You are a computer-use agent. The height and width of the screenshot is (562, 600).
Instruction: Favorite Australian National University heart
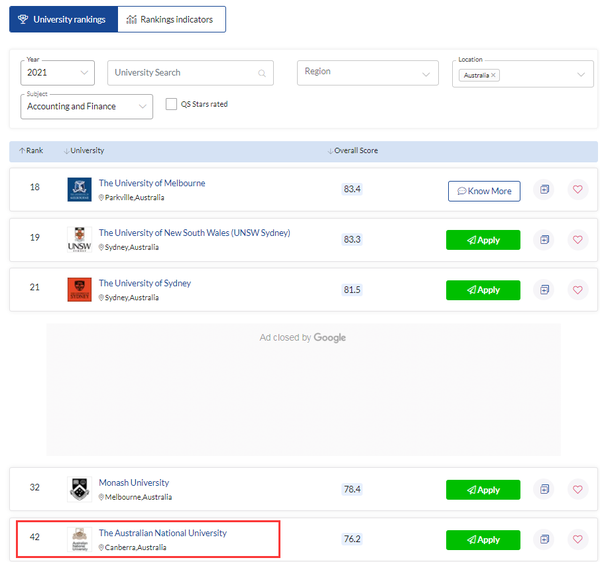(577, 539)
